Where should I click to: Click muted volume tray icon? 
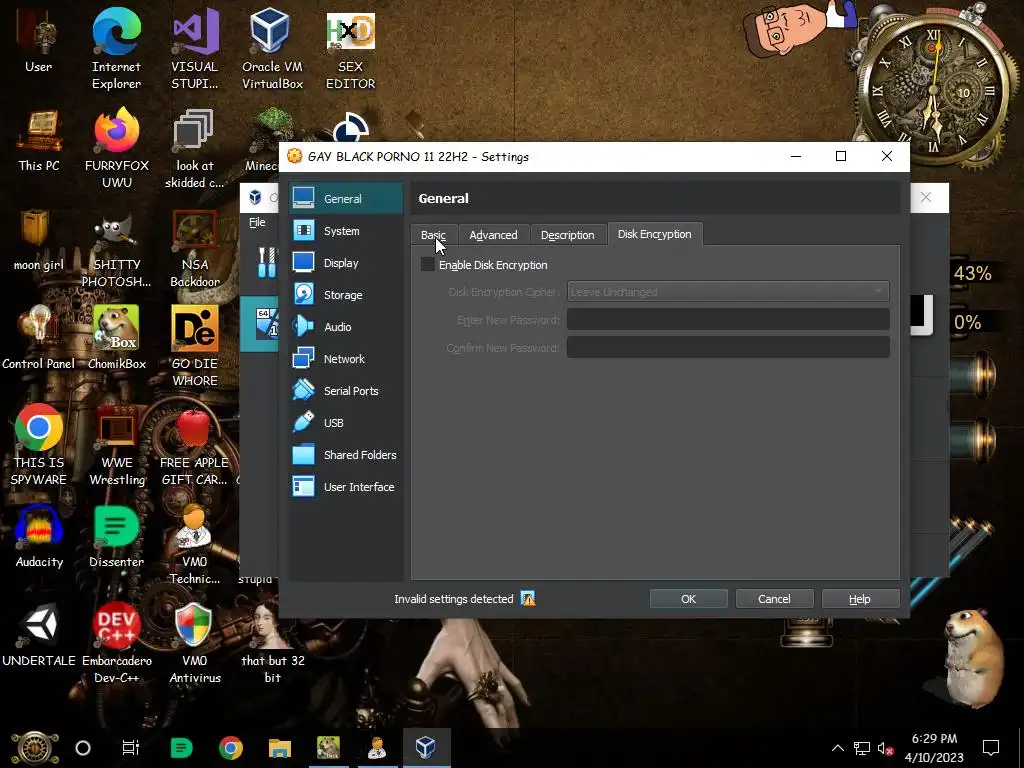886,748
